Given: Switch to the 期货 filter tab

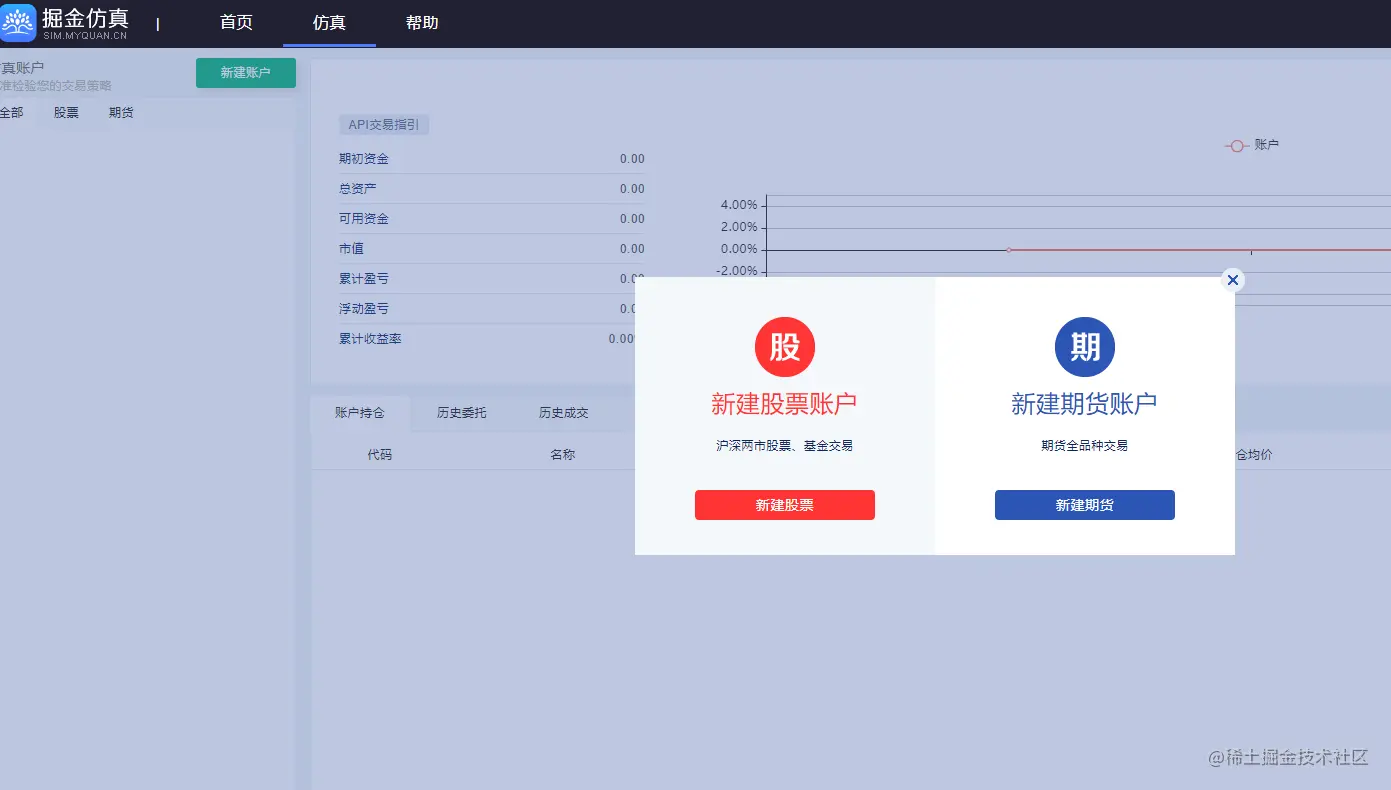Looking at the screenshot, I should (120, 112).
